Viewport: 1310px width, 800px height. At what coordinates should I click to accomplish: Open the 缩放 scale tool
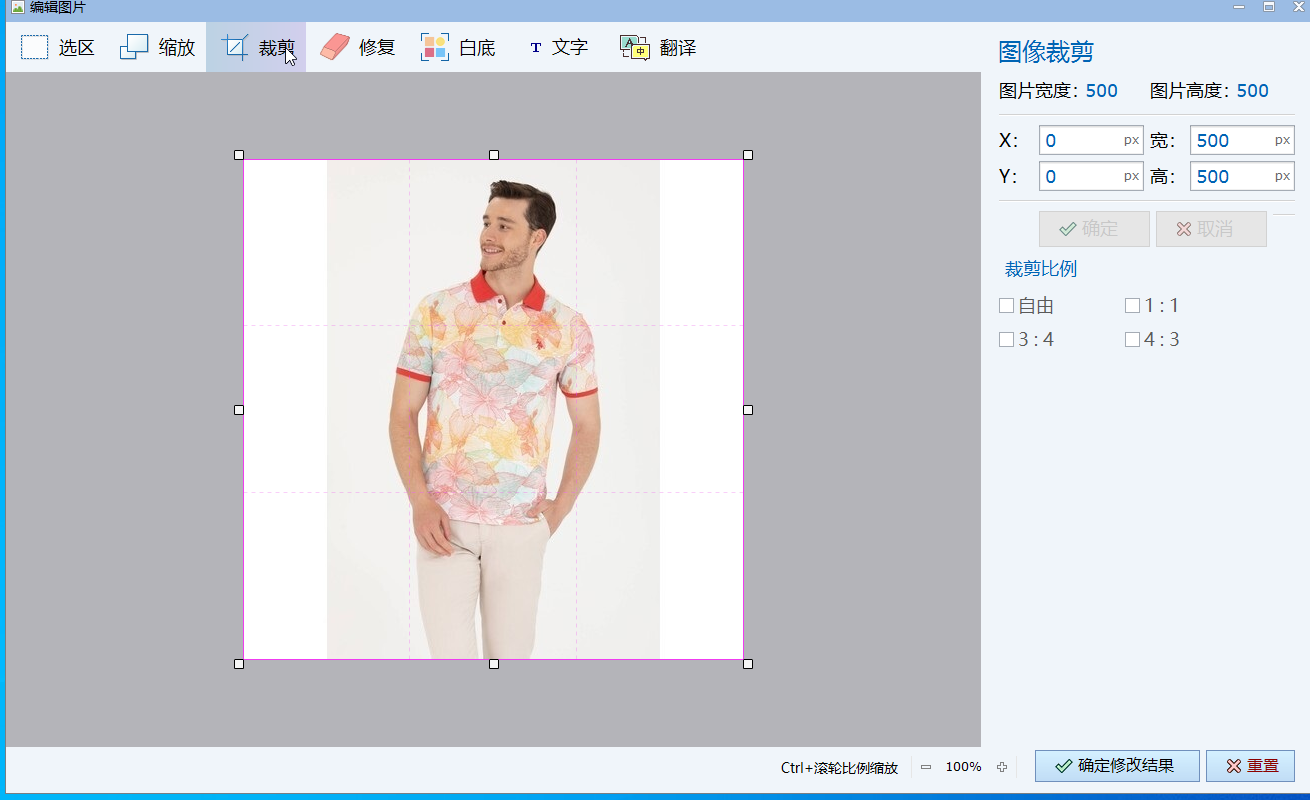click(x=157, y=46)
